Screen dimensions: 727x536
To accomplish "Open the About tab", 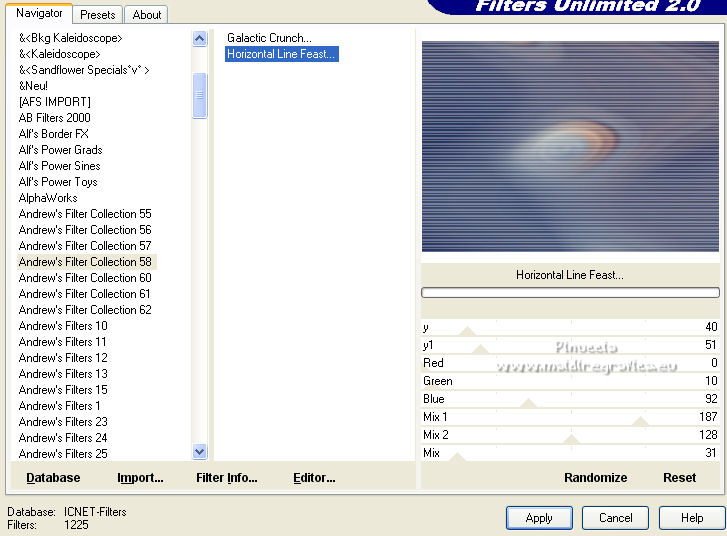I will click(147, 15).
